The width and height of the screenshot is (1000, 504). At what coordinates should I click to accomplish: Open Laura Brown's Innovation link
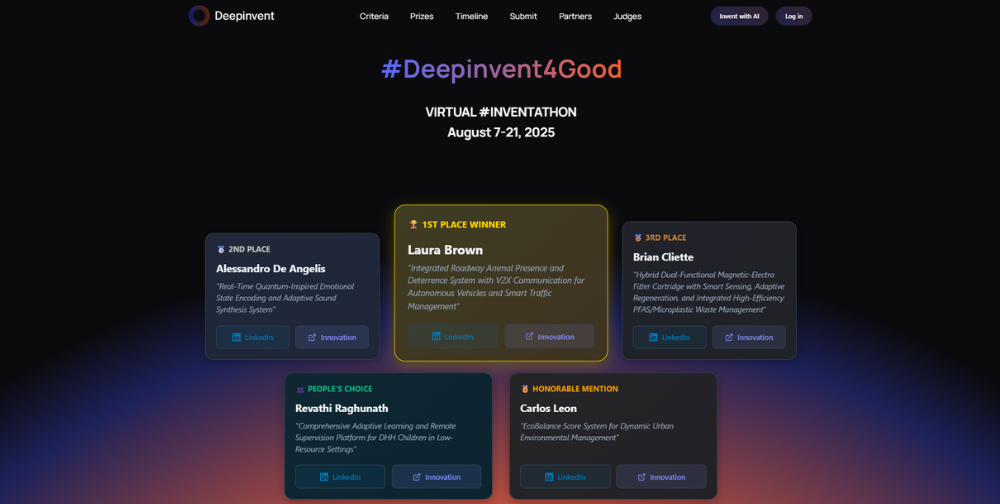pyautogui.click(x=549, y=336)
